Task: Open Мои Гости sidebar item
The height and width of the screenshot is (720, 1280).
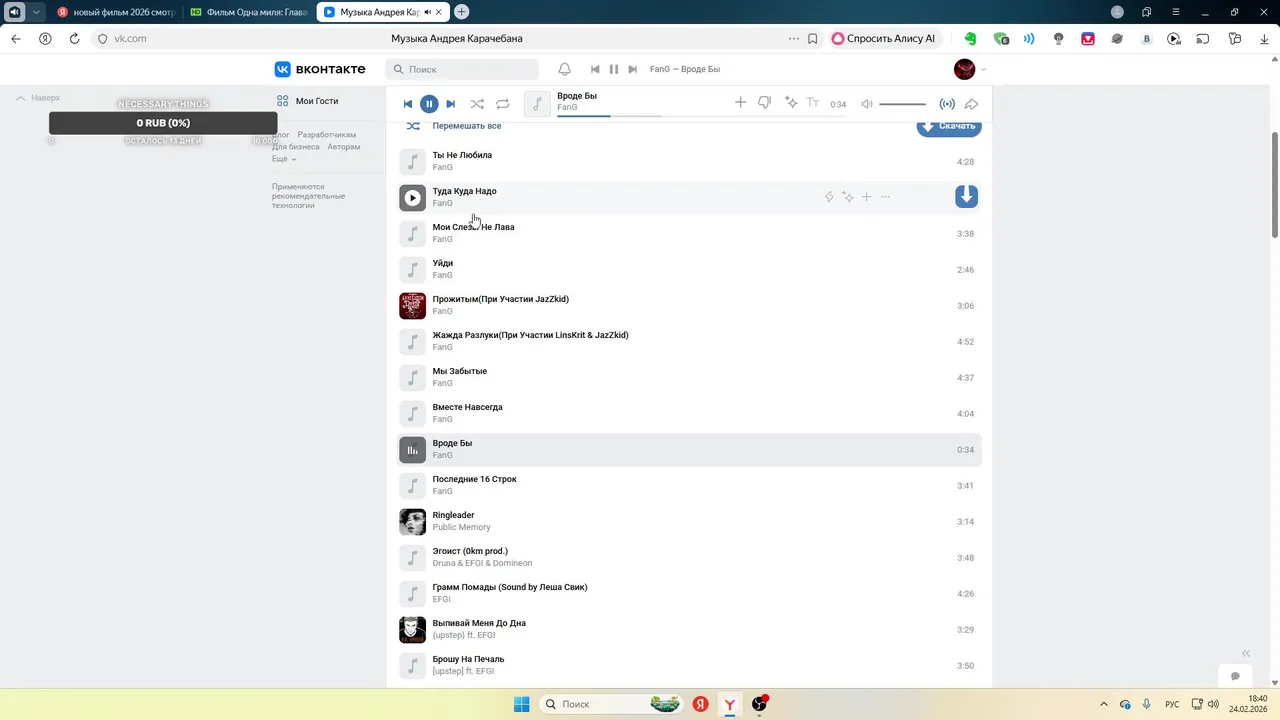Action: point(308,101)
